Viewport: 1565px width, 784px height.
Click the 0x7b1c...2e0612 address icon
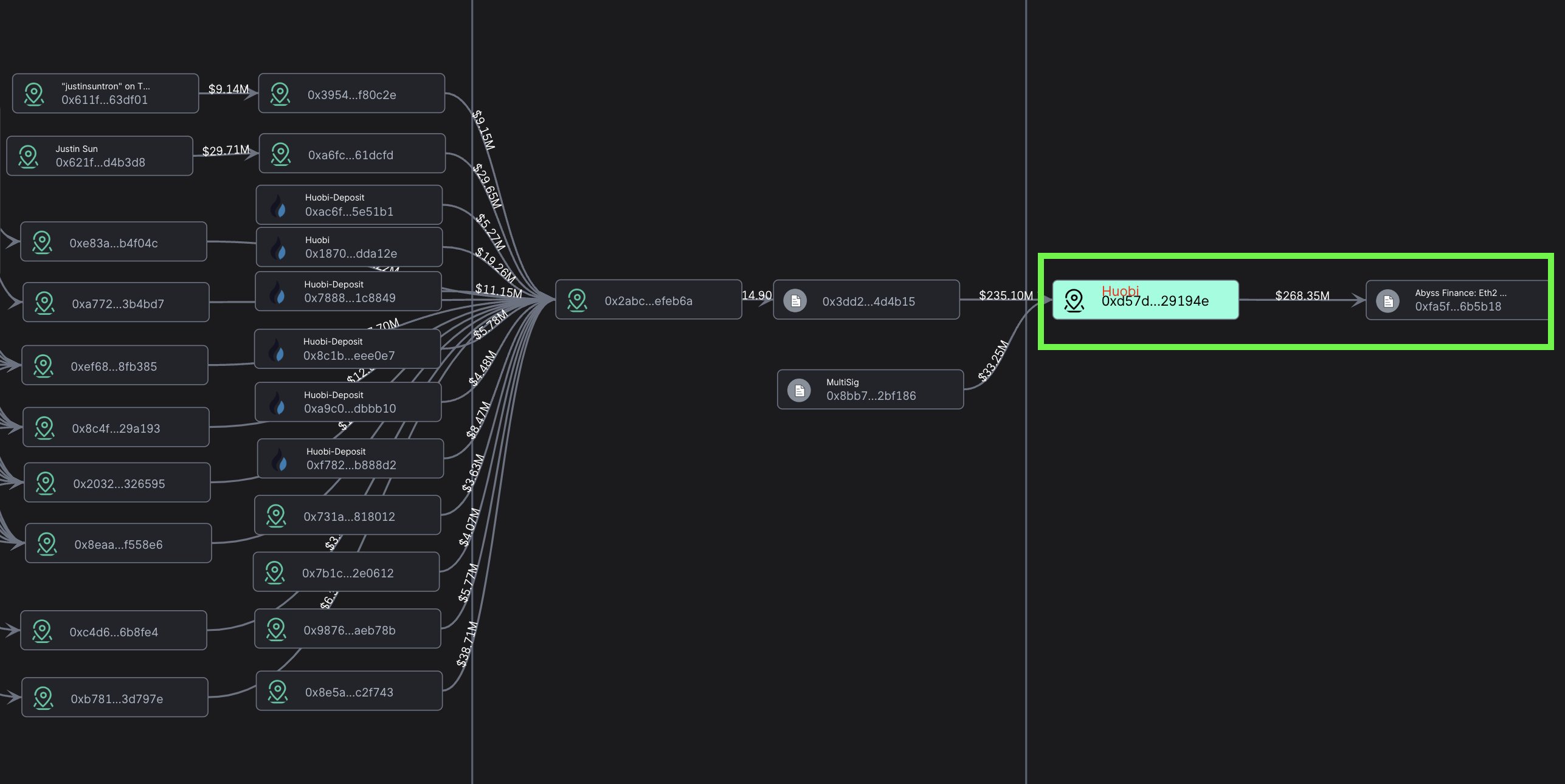(275, 573)
